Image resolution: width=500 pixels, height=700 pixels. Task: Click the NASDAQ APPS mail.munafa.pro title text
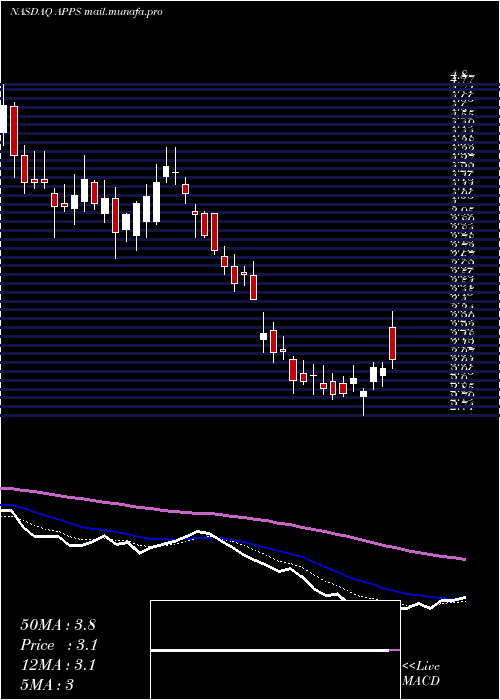[x=86, y=12]
